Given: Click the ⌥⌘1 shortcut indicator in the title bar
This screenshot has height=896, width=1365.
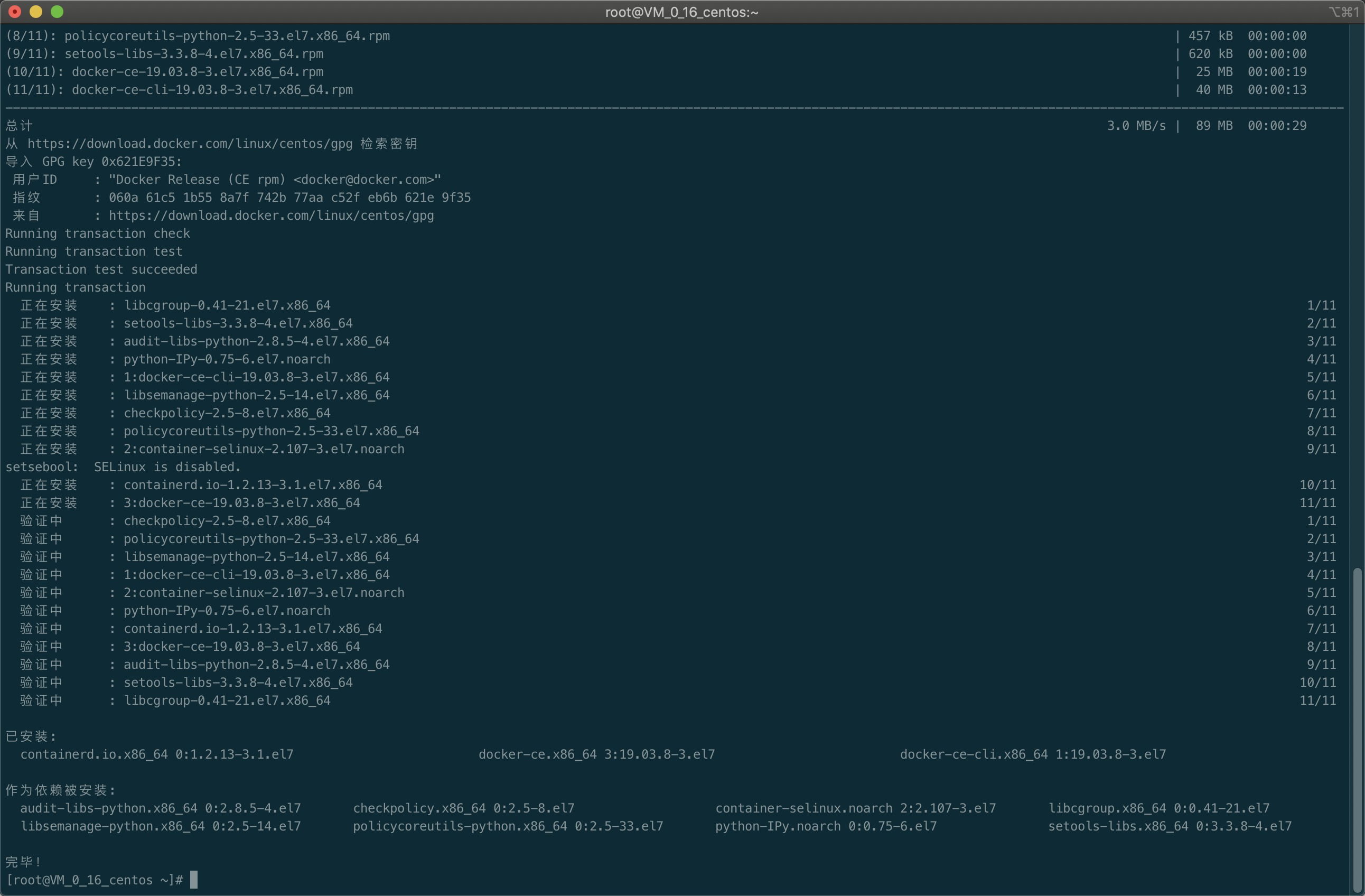Looking at the screenshot, I should [1344, 12].
